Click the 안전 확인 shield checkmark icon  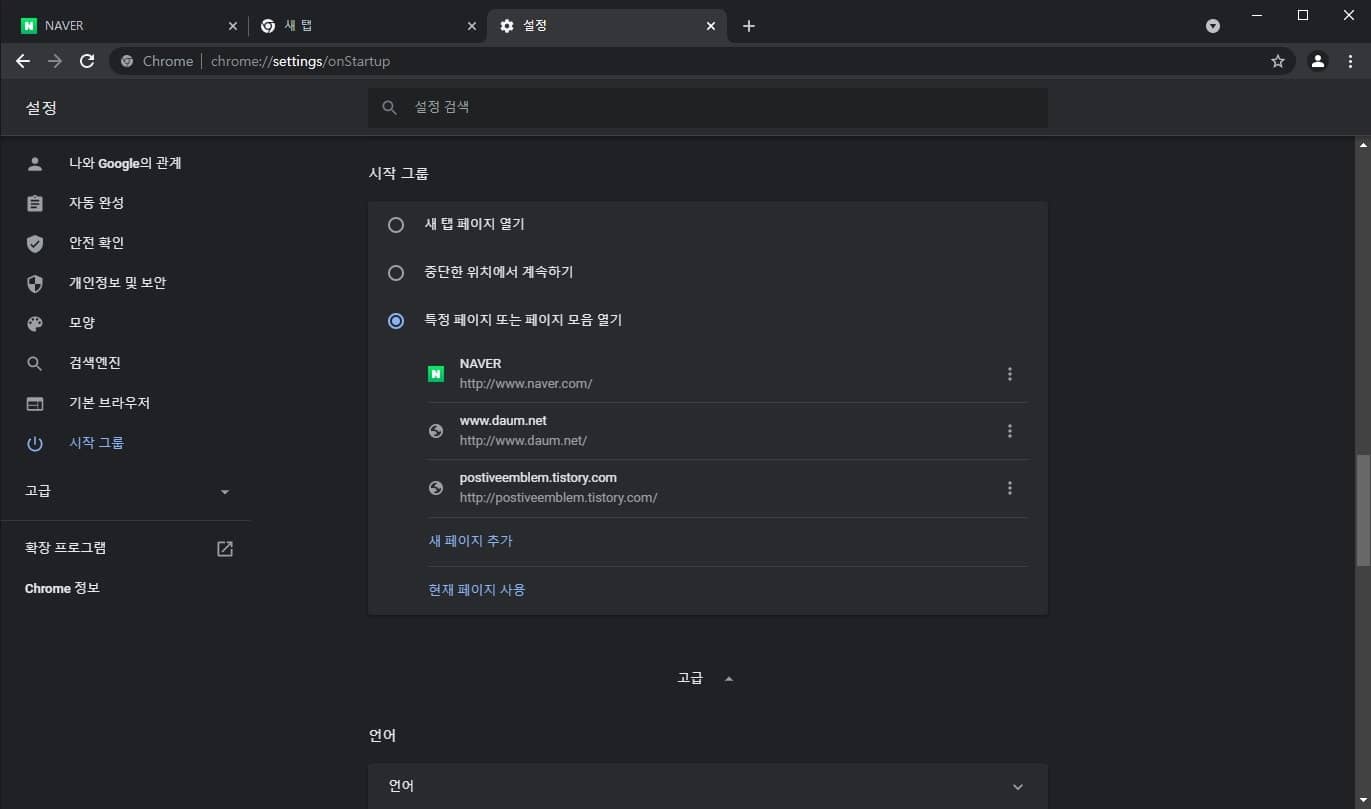pos(35,242)
